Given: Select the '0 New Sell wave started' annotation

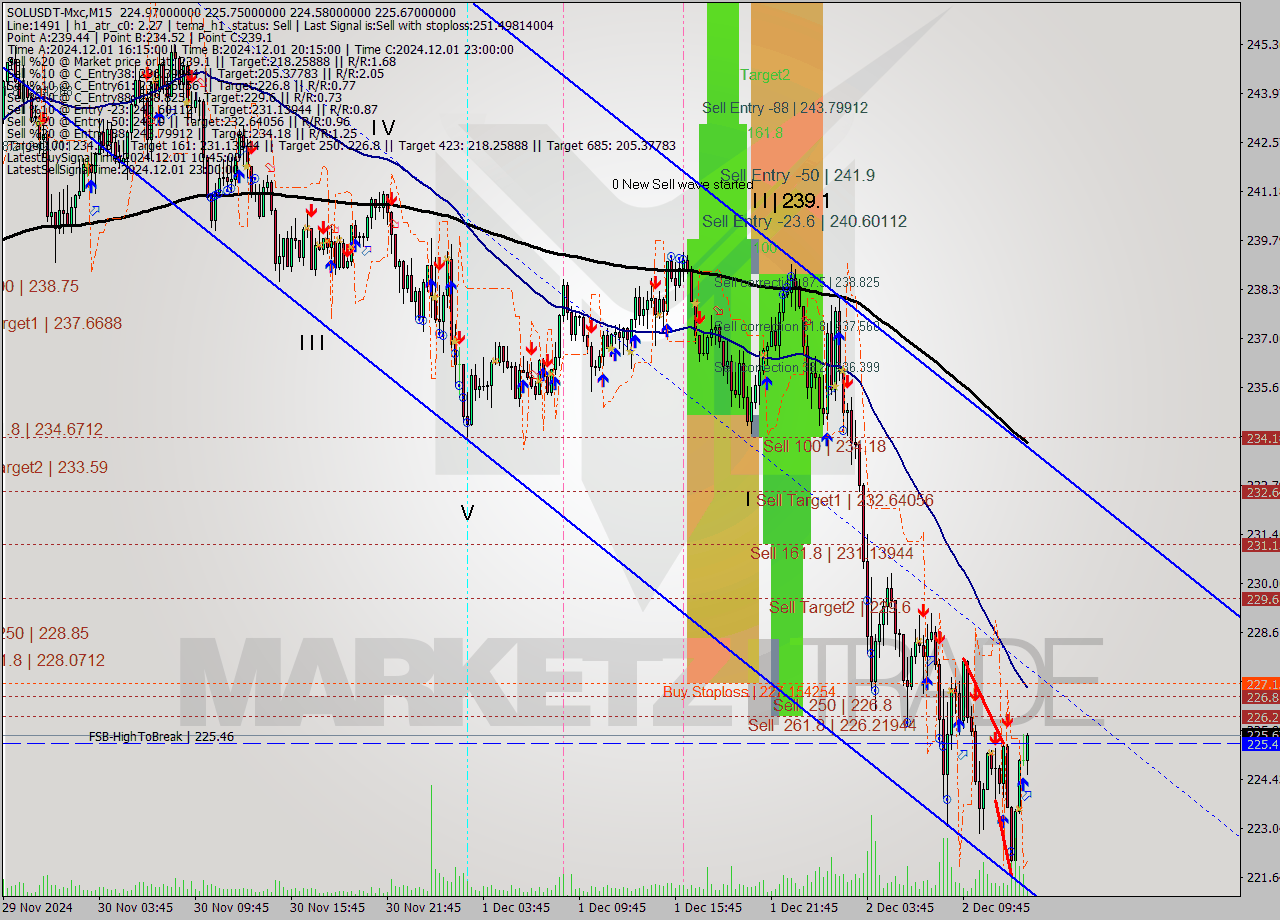Looking at the screenshot, I should [x=683, y=184].
